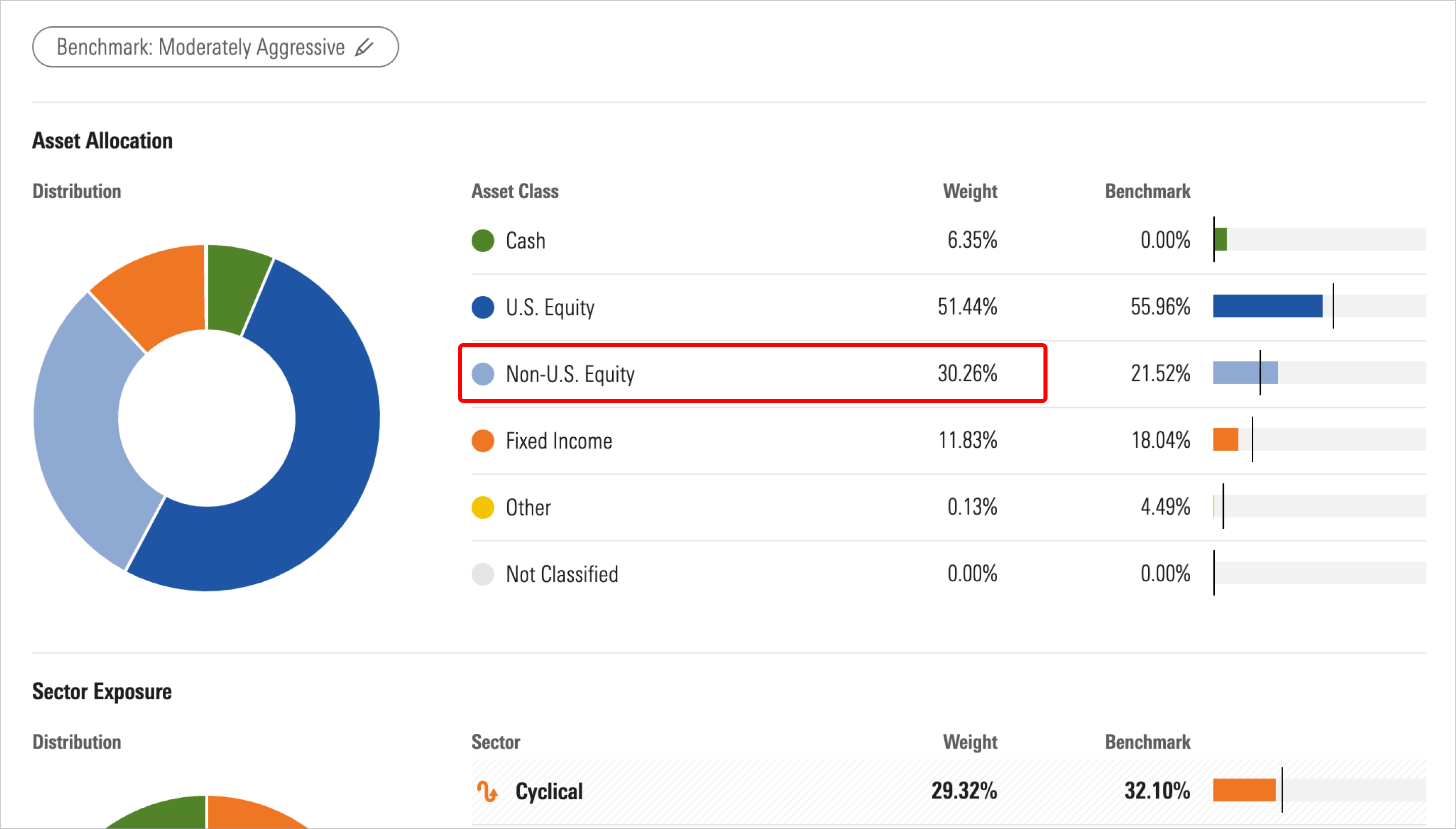Click the Non-U.S. Equity light blue comparison bar
The height and width of the screenshot is (829, 1456).
1245,373
